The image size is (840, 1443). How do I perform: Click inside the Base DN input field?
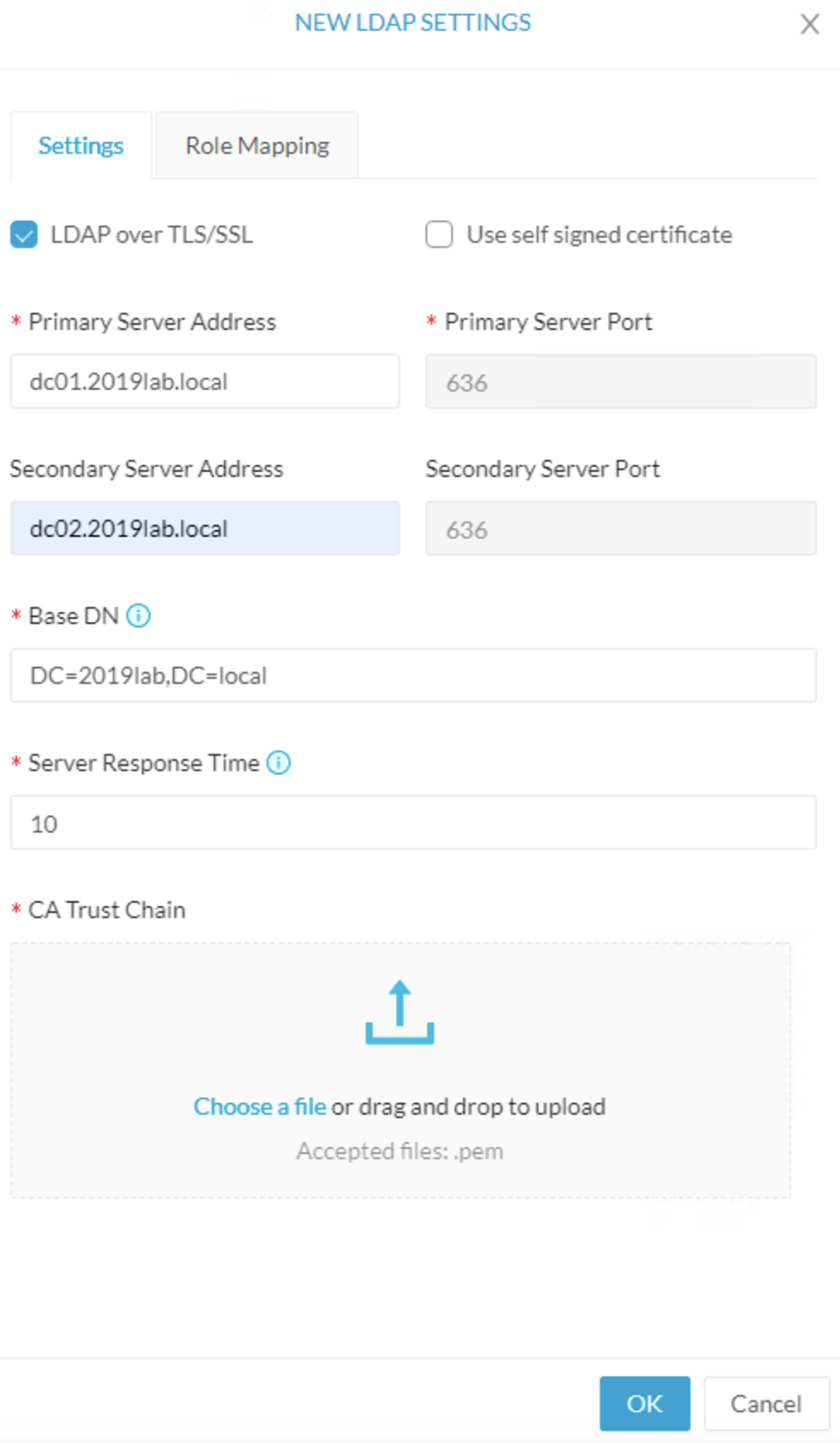[413, 675]
